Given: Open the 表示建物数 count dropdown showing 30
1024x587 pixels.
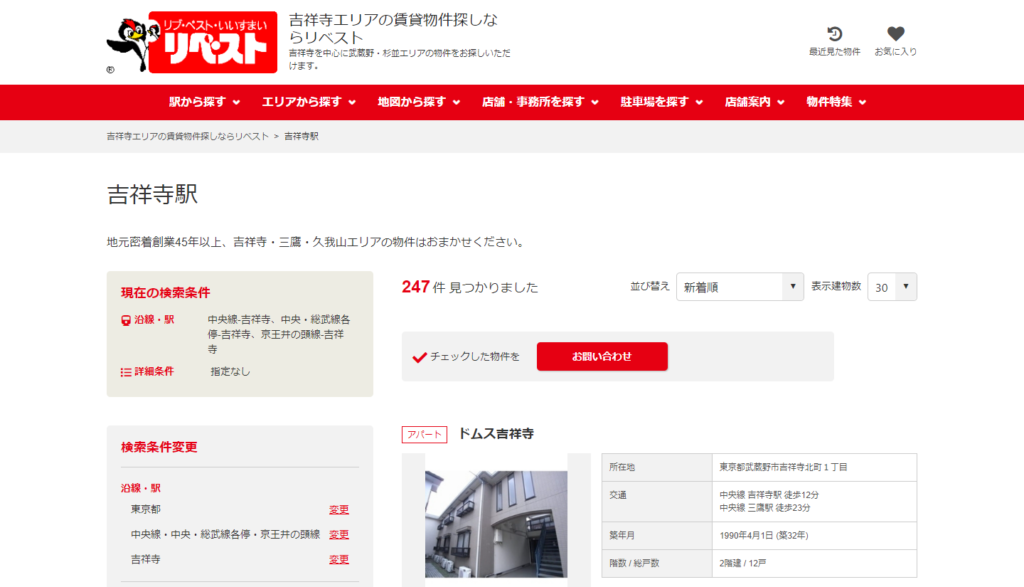Looking at the screenshot, I should (x=891, y=287).
